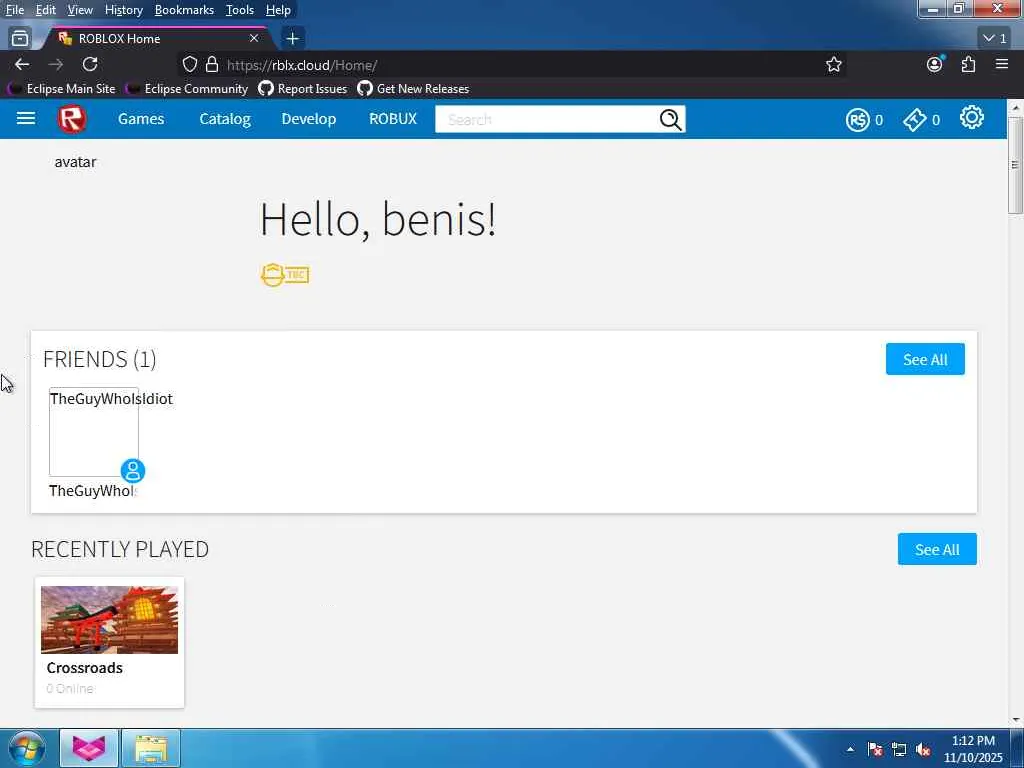1024x768 pixels.
Task: Click See All for Recently Played
Action: tap(937, 549)
